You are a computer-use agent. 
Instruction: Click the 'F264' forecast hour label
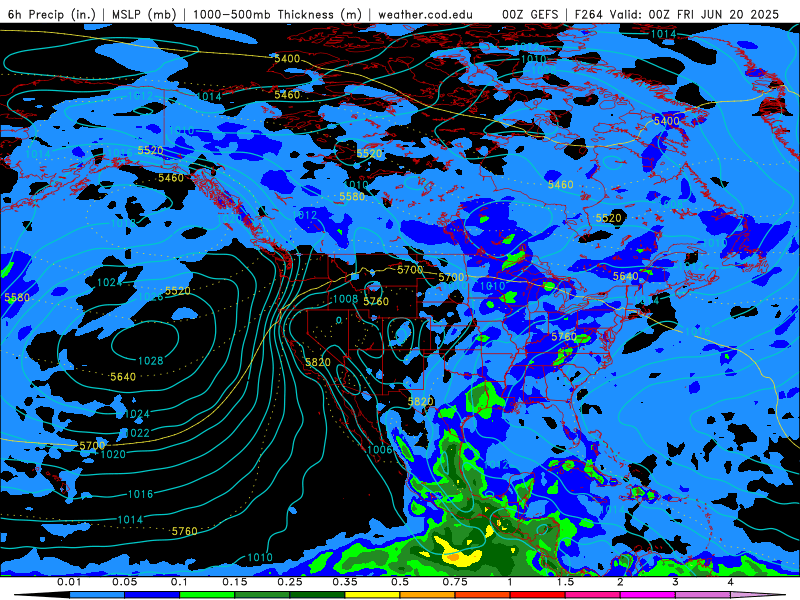(591, 14)
